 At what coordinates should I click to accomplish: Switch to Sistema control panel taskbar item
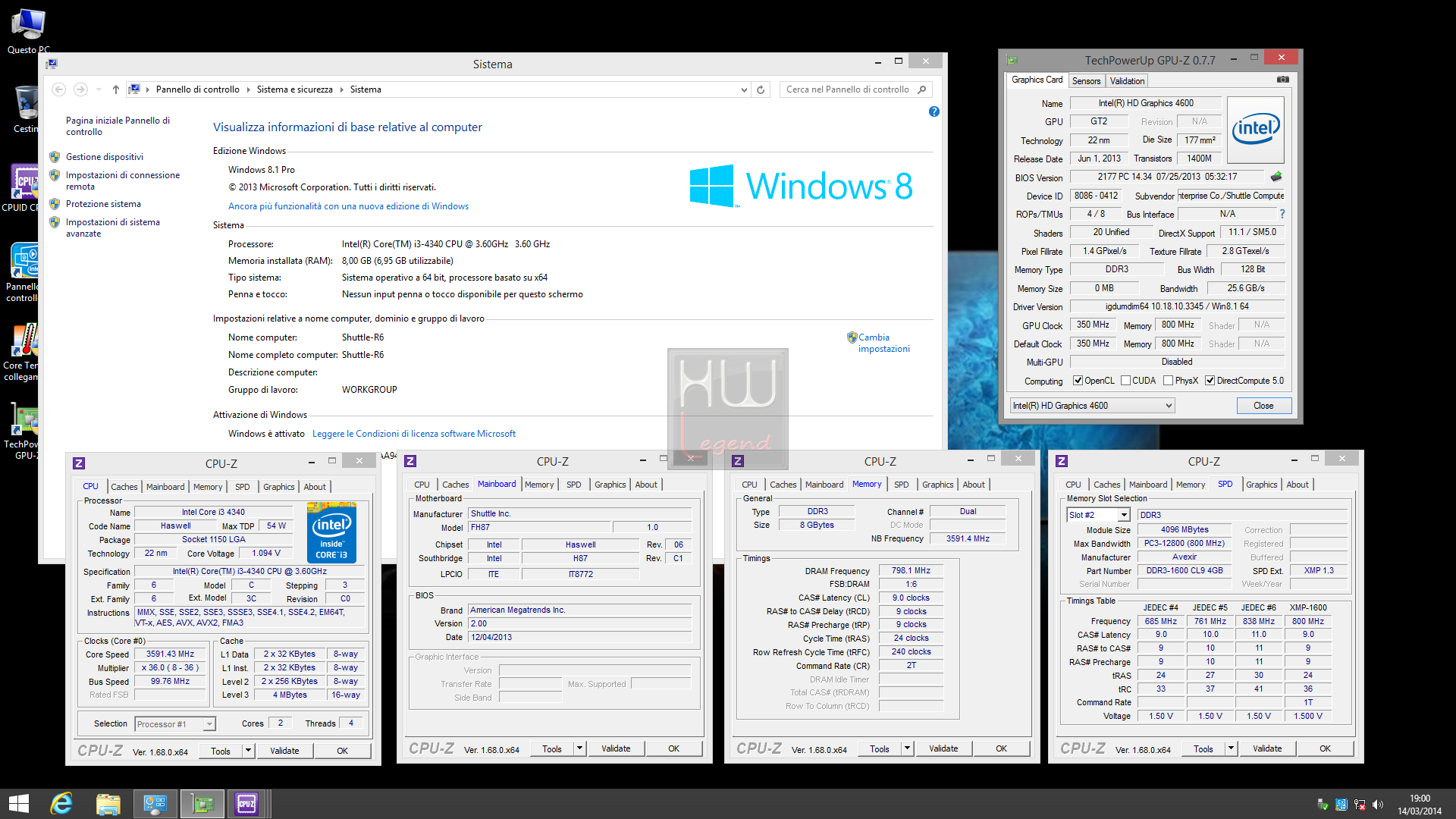[x=155, y=804]
